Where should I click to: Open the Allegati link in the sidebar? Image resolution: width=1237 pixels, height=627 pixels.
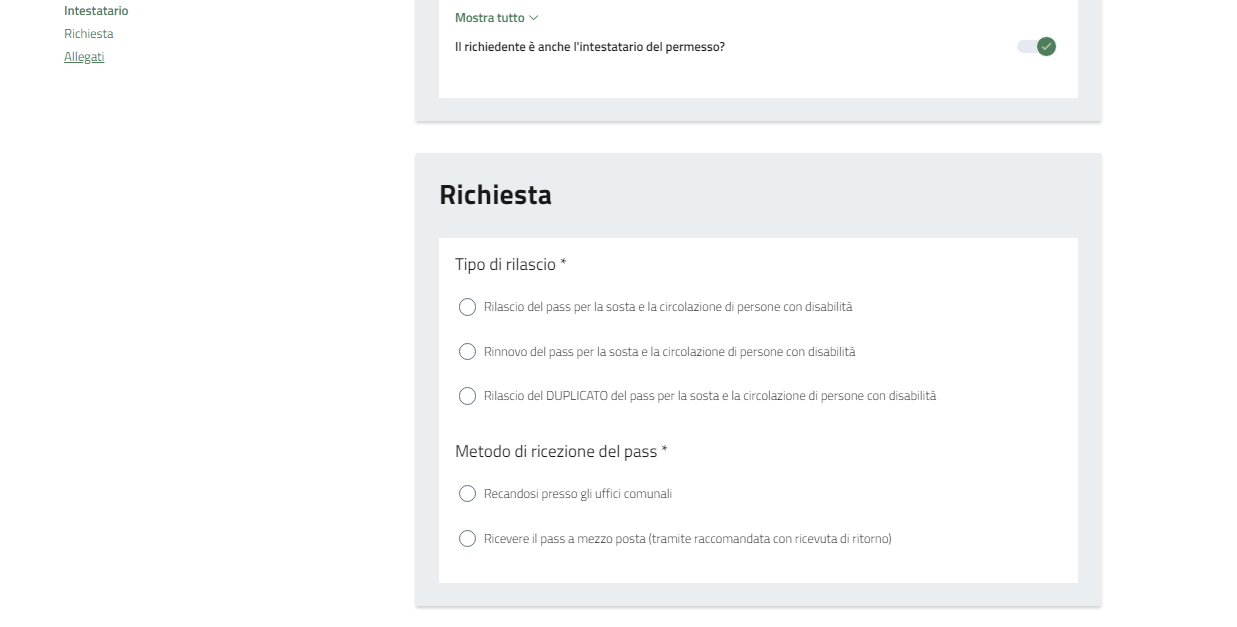[x=84, y=57]
